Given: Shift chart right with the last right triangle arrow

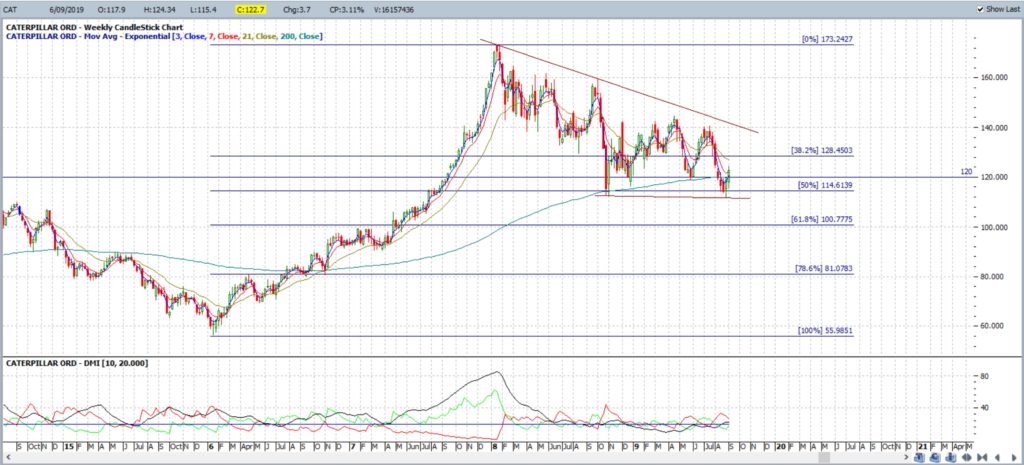Looking at the screenshot, I should [1014, 457].
